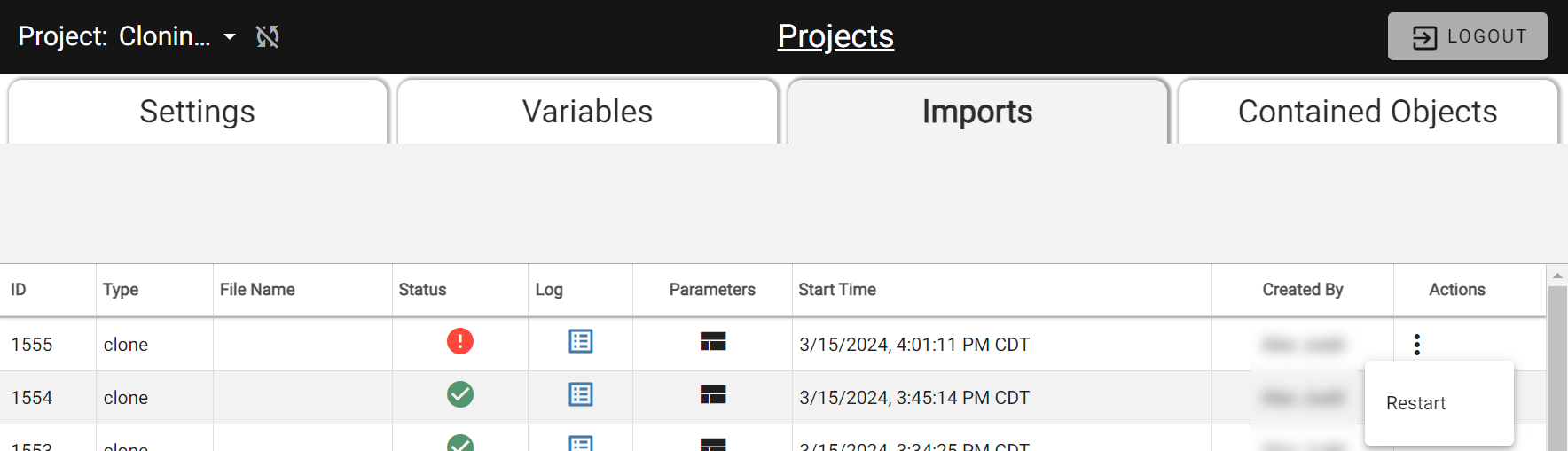Click the ID column header

tap(19, 290)
